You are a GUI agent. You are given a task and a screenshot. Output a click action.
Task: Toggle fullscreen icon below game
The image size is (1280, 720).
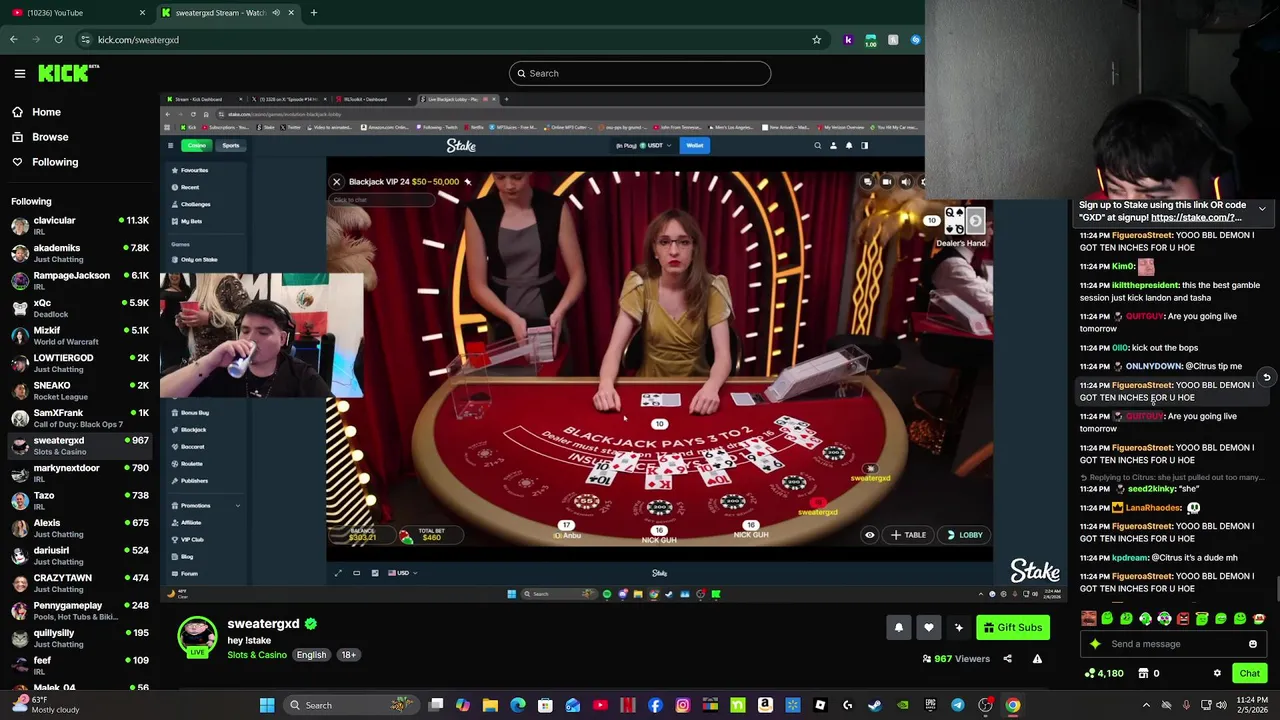coord(337,573)
